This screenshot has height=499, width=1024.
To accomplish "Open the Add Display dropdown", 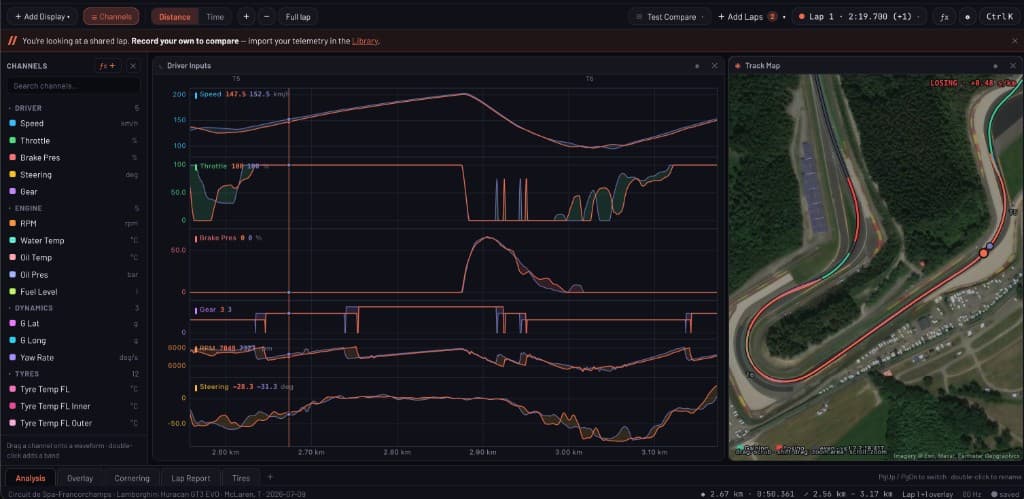I will 42,16.
